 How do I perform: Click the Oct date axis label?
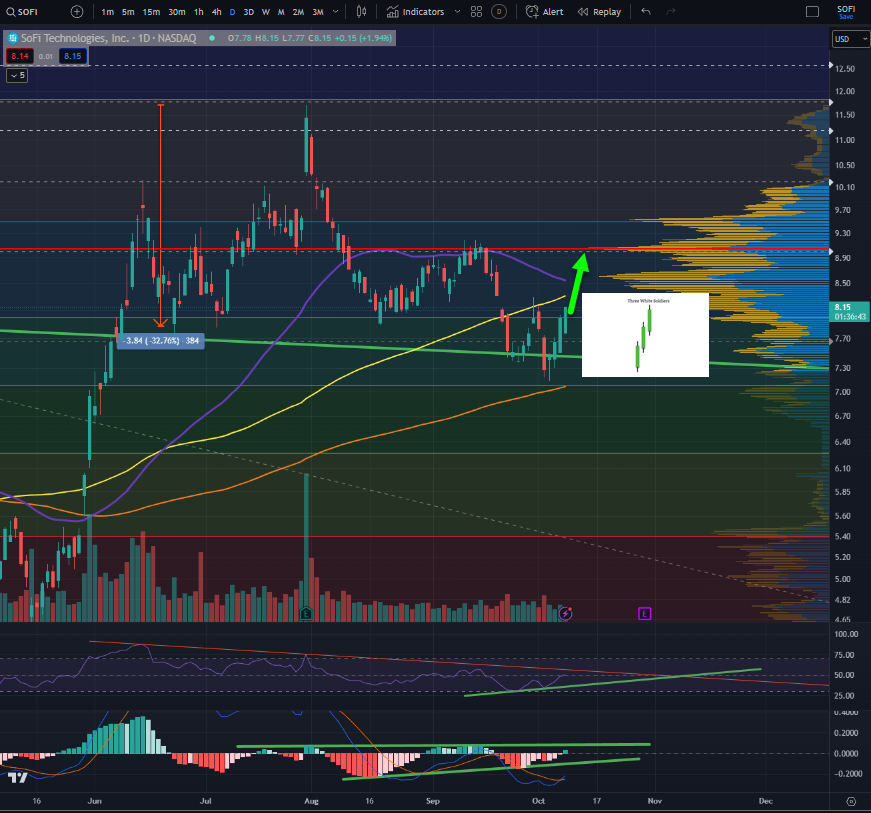pos(538,801)
